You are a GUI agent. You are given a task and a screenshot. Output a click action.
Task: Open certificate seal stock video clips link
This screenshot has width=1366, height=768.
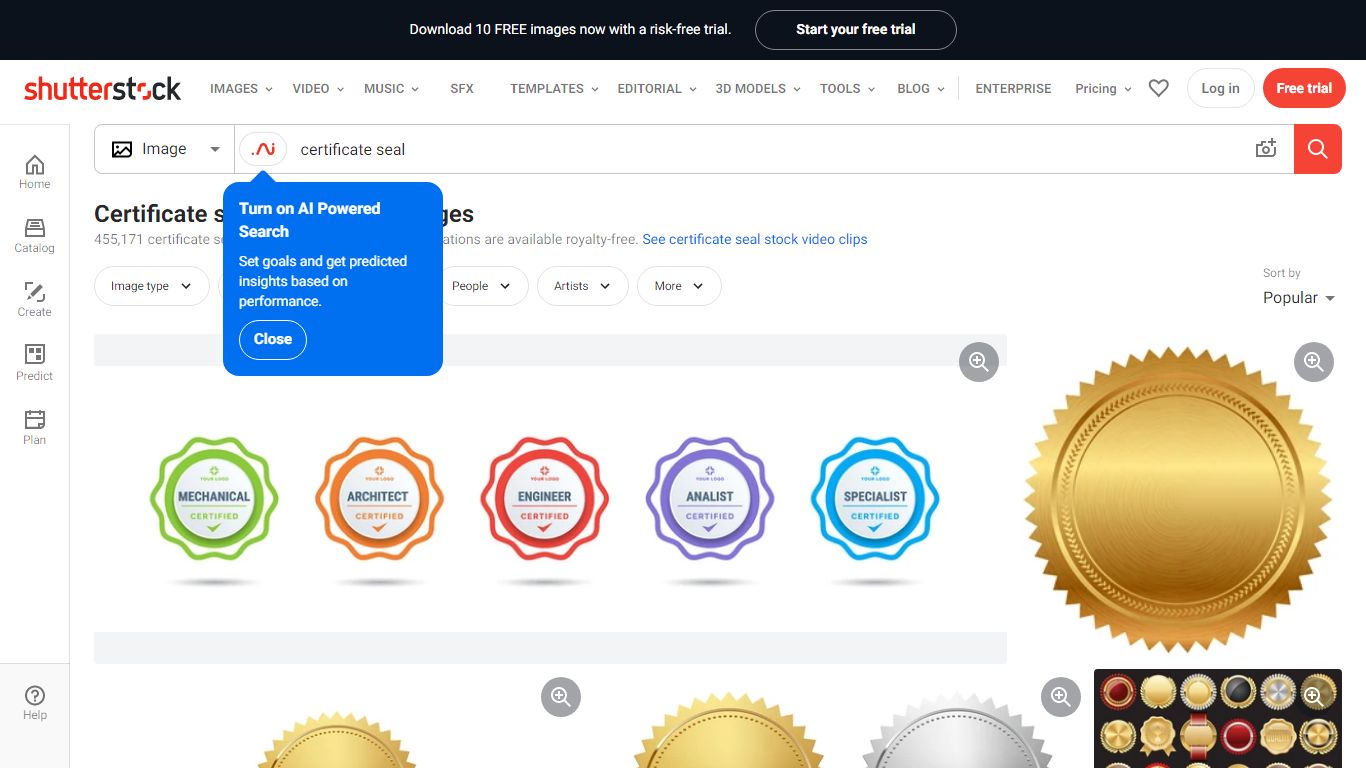755,239
